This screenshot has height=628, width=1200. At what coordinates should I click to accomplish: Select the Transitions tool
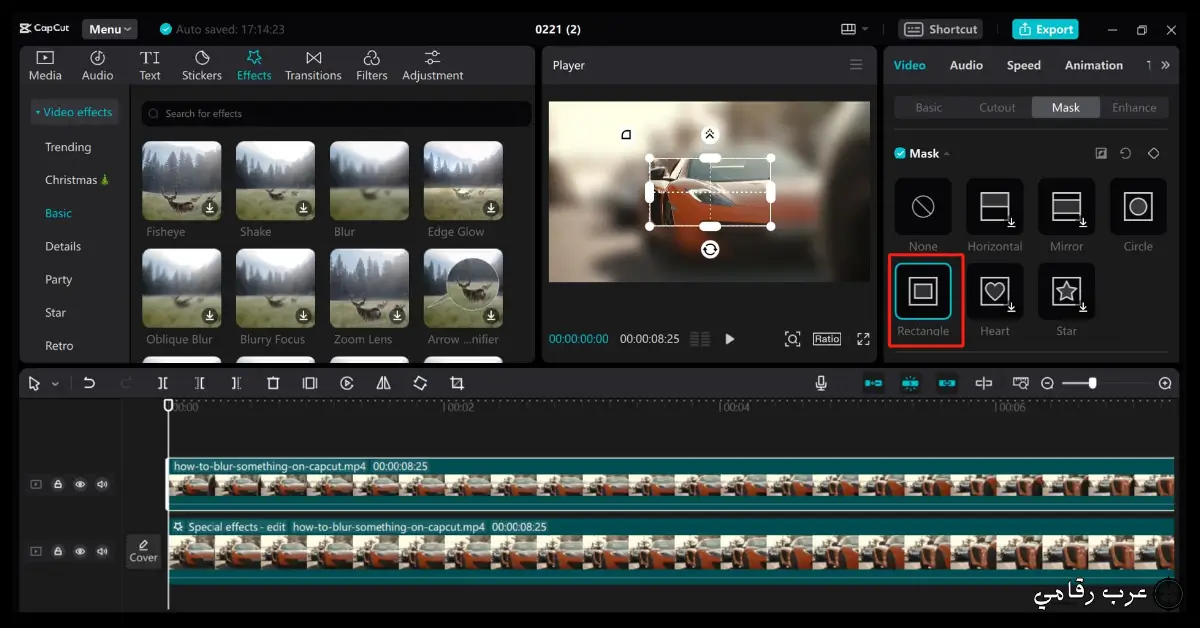pos(313,65)
